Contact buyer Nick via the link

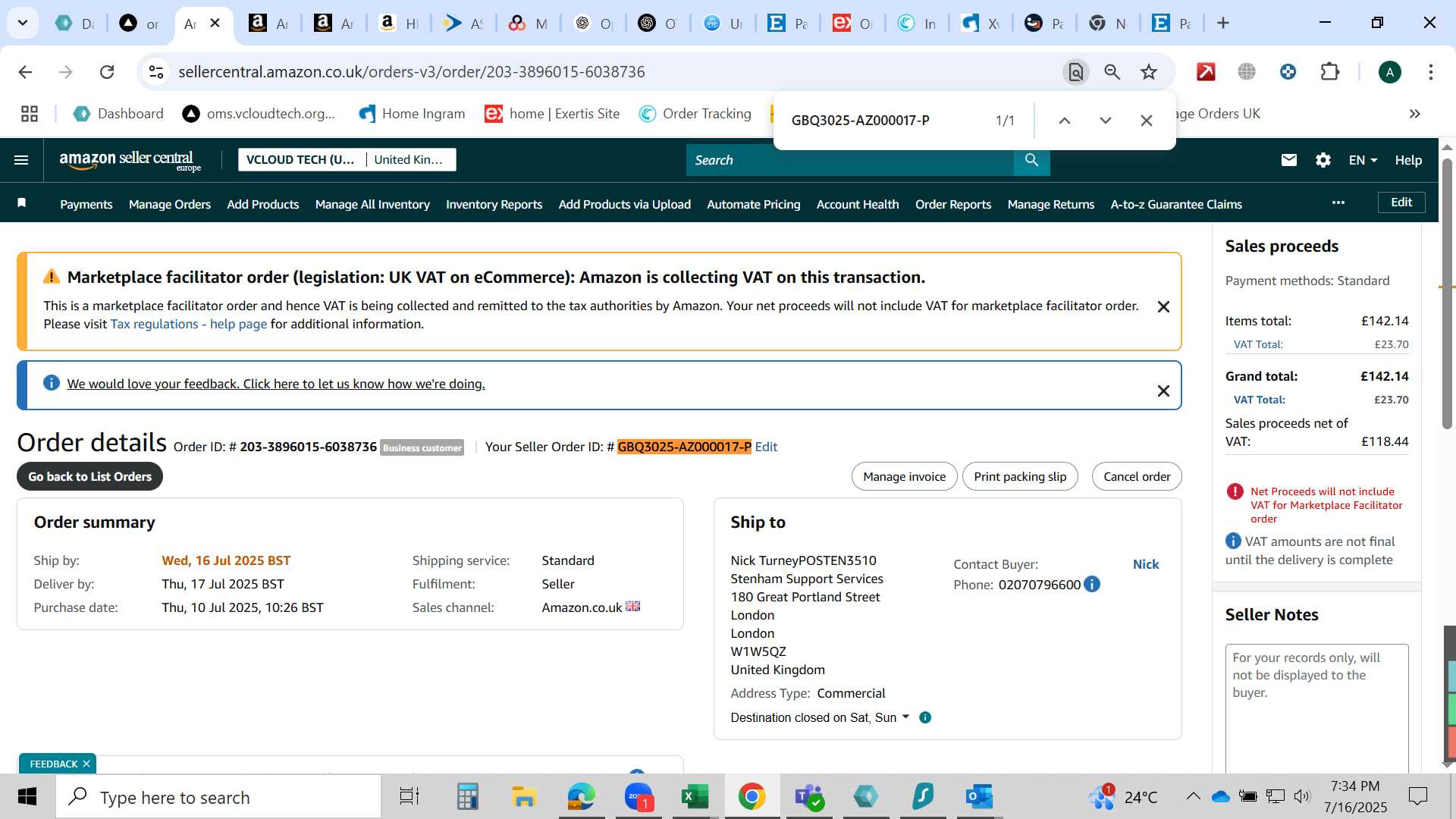(1146, 564)
